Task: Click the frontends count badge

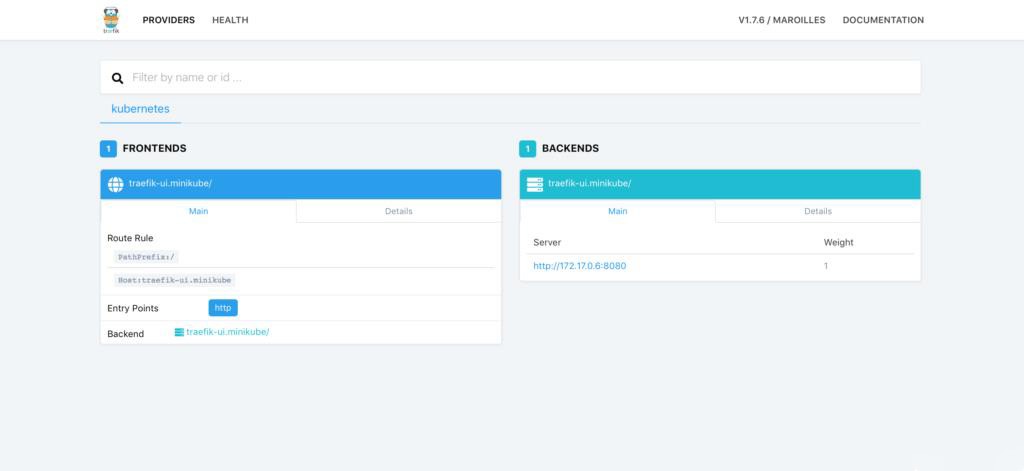Action: click(108, 149)
